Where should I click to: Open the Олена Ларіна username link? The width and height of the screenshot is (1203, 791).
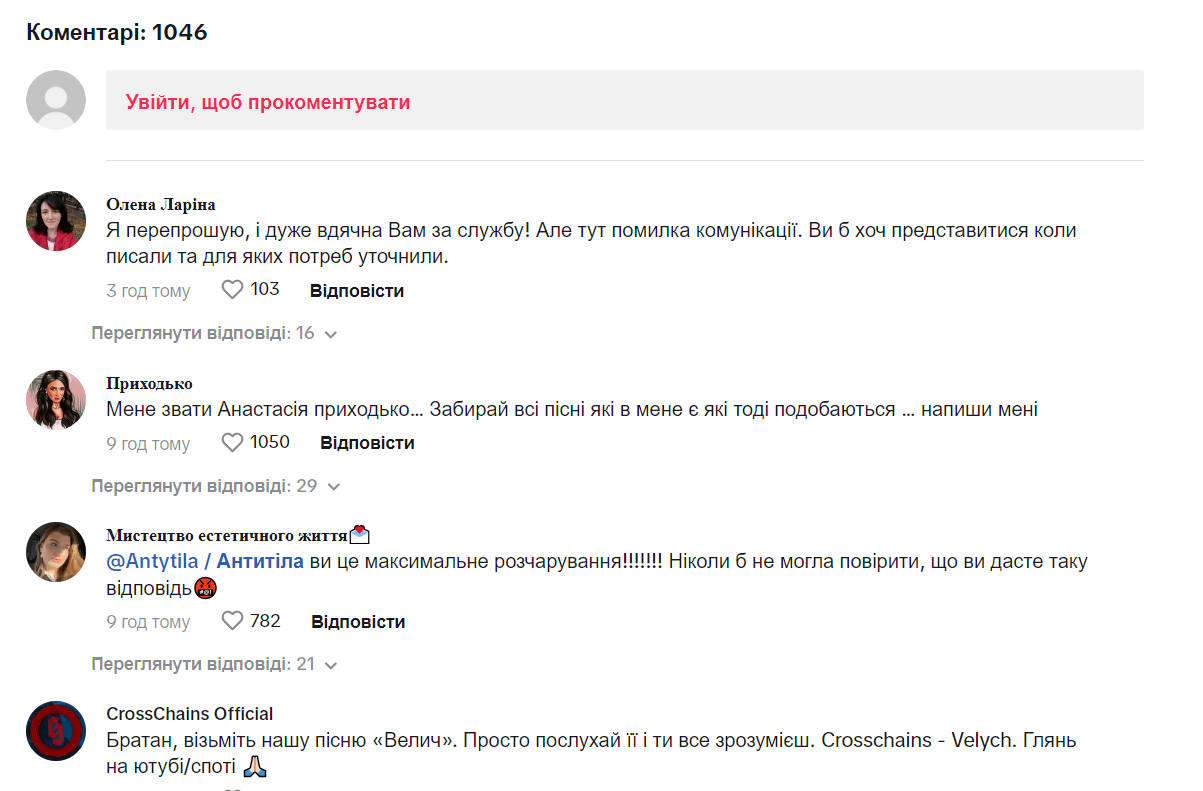tap(161, 205)
